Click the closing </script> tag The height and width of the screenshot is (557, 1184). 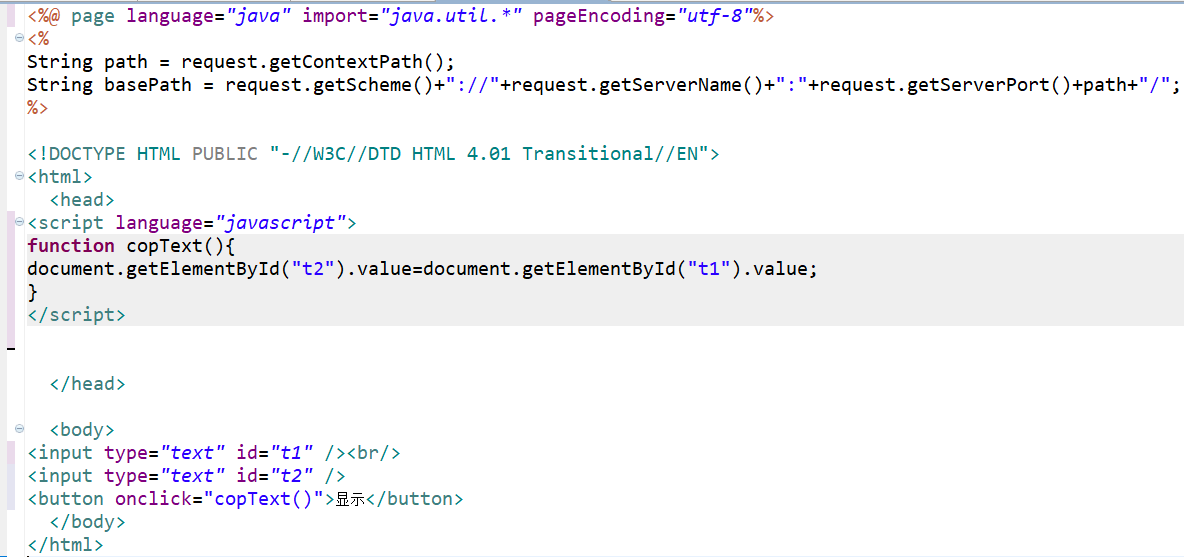click(x=76, y=315)
